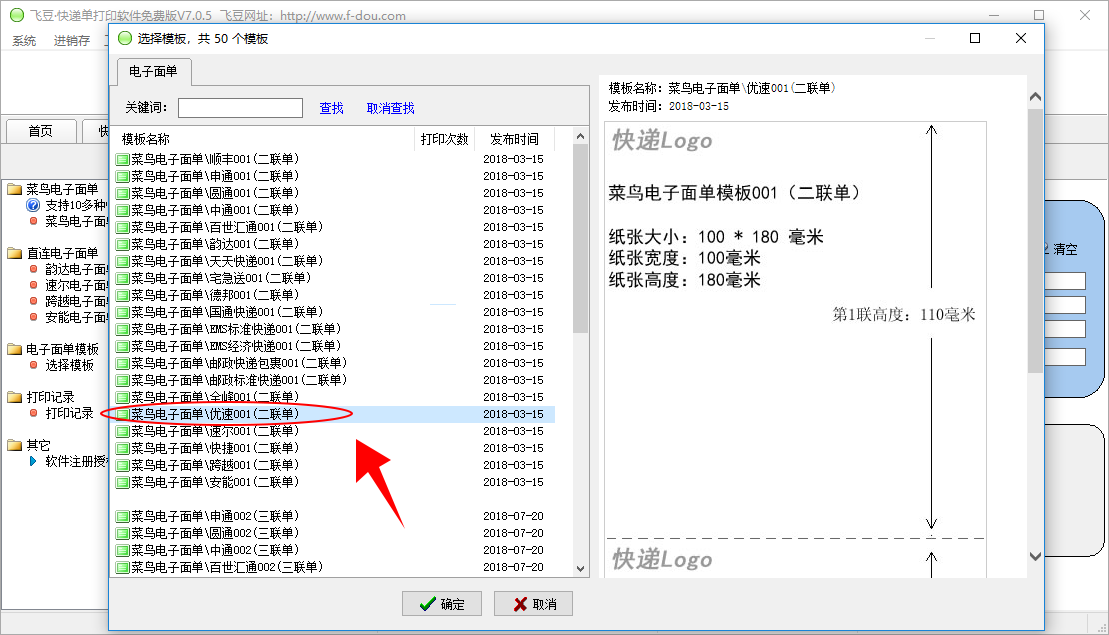The width and height of the screenshot is (1109, 635).
Task: Click the blue arrow icon beside 软件注册授权
Action: click(33, 461)
